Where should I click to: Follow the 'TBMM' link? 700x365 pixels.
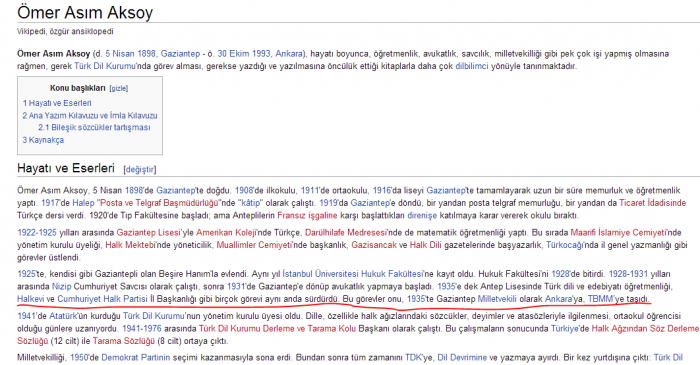(600, 299)
